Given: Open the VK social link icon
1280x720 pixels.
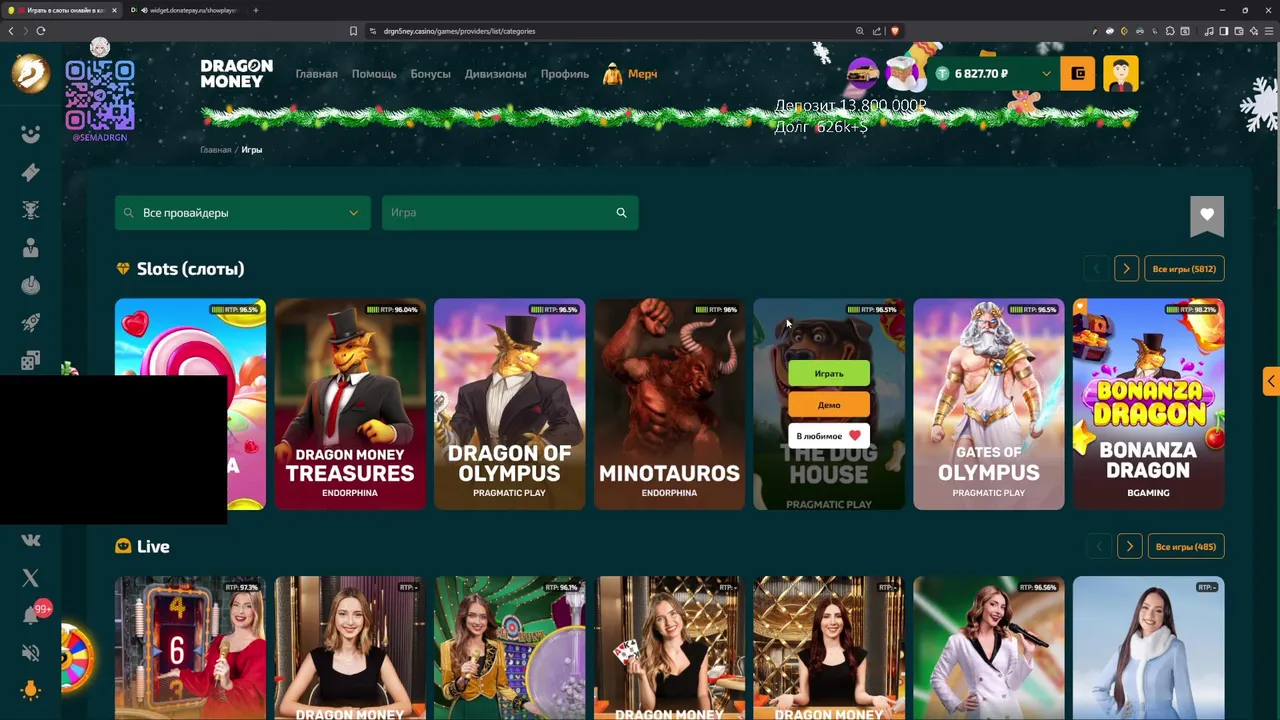Looking at the screenshot, I should coord(31,540).
